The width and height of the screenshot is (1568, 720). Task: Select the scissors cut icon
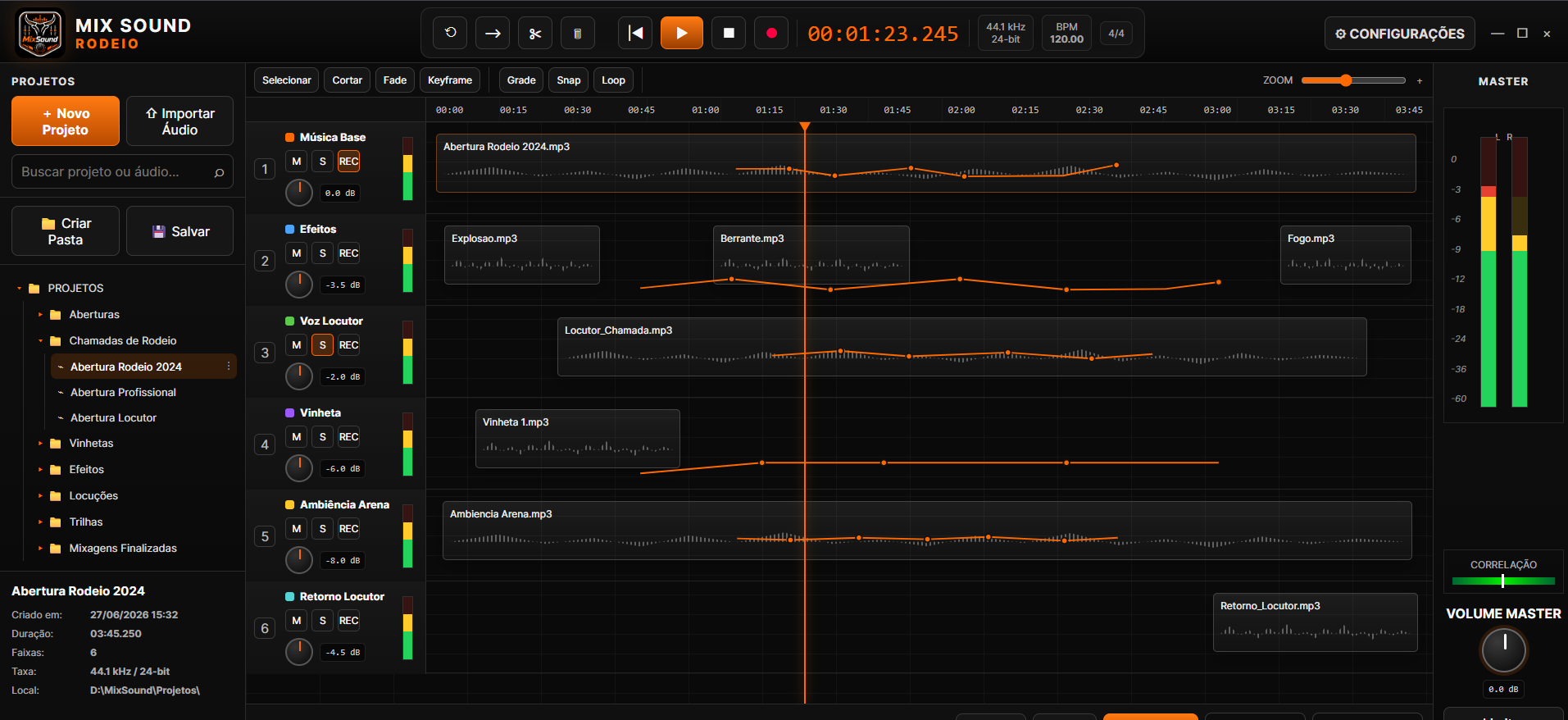[x=535, y=33]
